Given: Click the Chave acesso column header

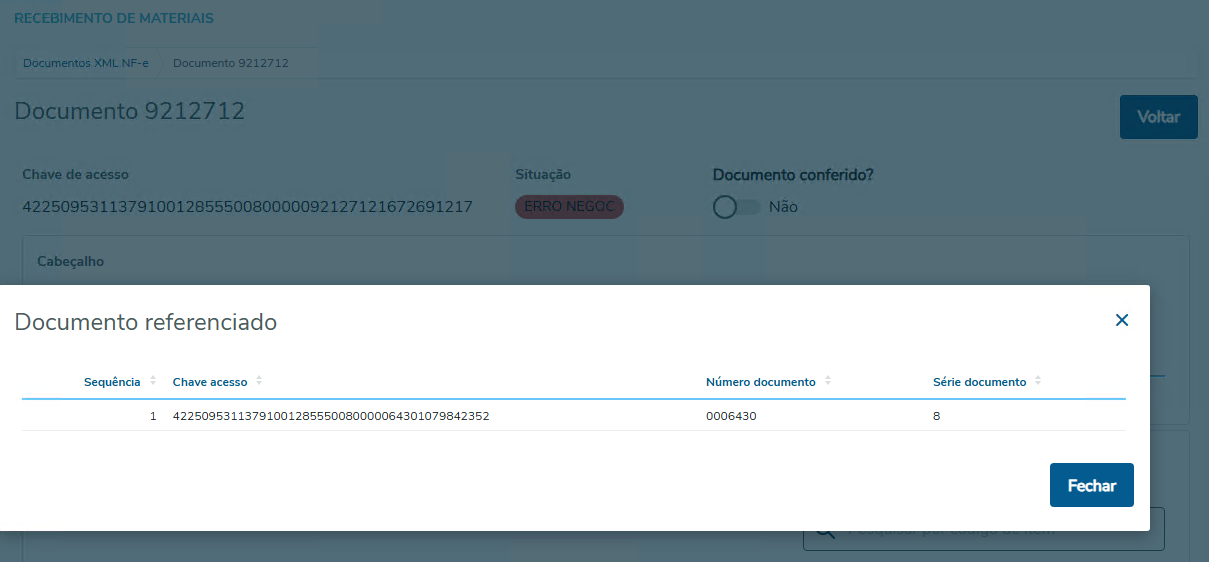Looking at the screenshot, I should [x=210, y=382].
